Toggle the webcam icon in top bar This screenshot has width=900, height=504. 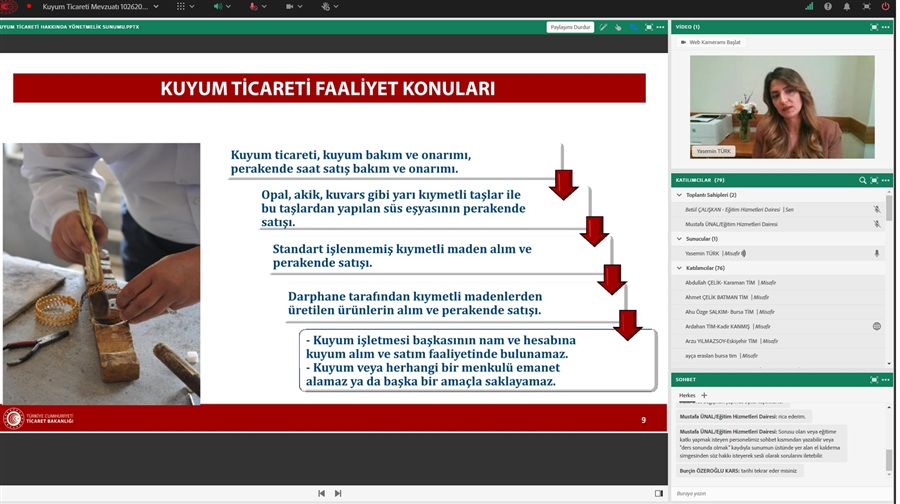[x=289, y=6]
